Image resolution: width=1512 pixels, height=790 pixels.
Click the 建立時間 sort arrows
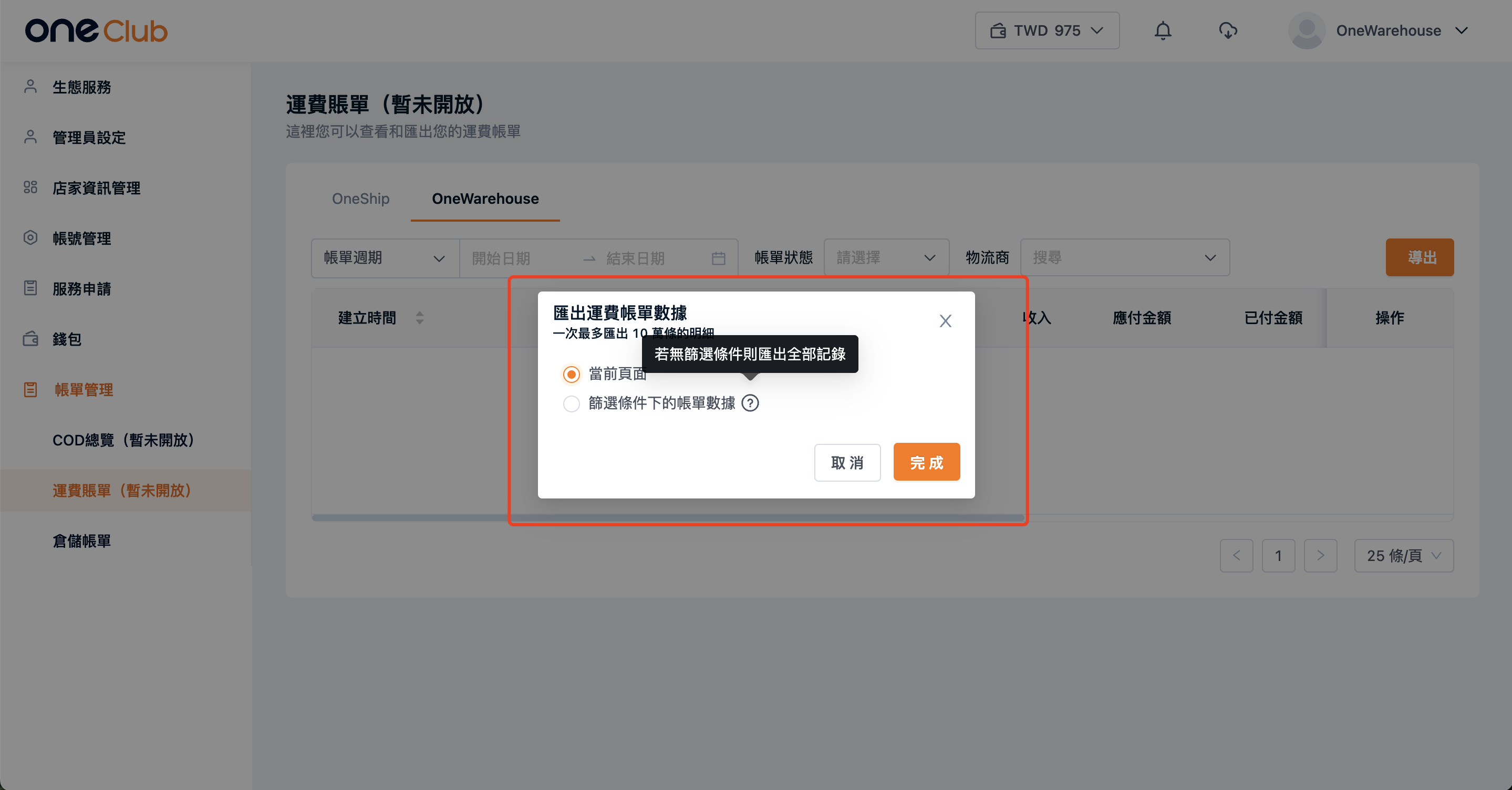[x=420, y=318]
